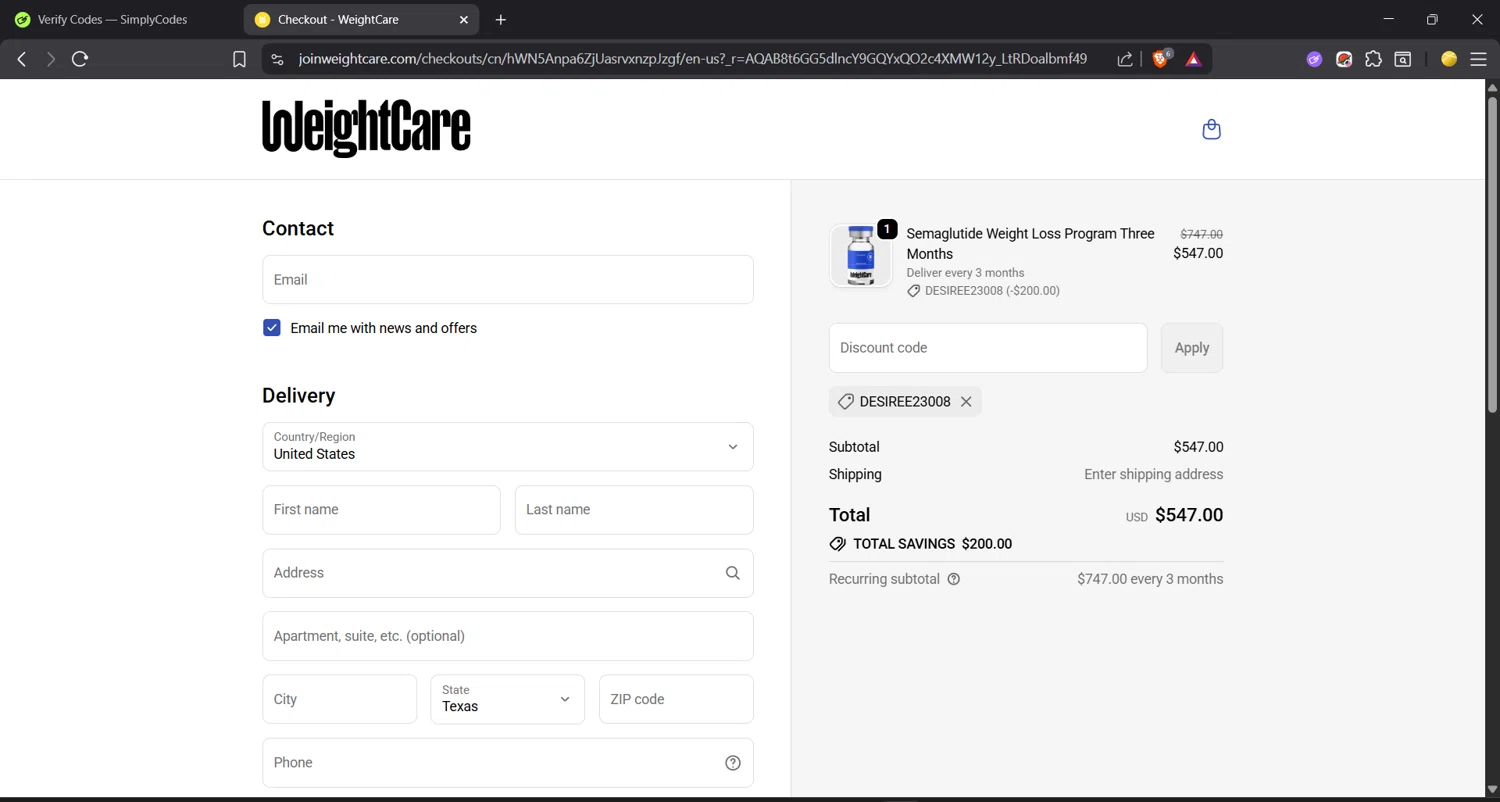Click the Semaglutide Weight Loss Program title
Screen dimensions: 1500x802
point(1030,244)
